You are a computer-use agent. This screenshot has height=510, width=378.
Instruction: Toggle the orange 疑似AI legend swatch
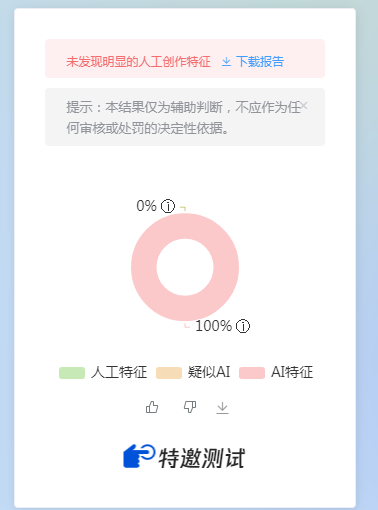pyautogui.click(x=169, y=373)
